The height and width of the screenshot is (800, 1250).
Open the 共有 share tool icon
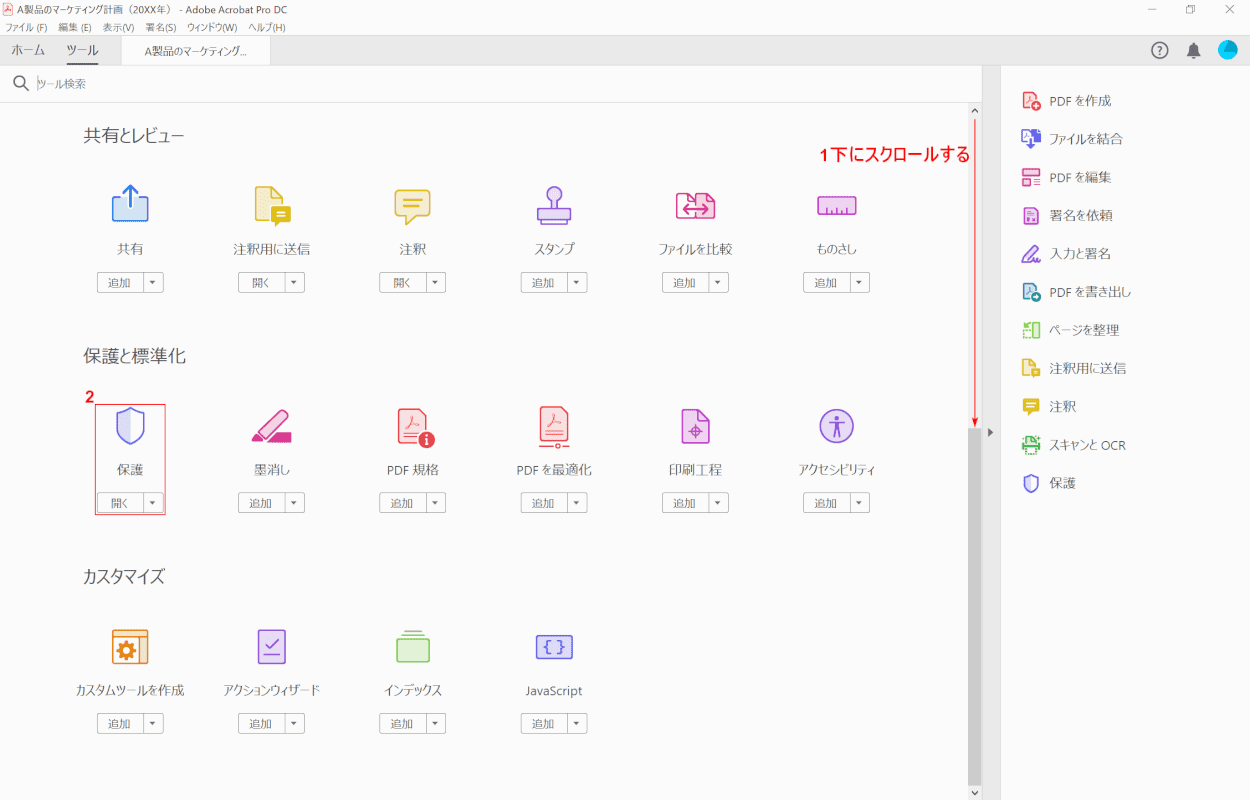(x=130, y=204)
